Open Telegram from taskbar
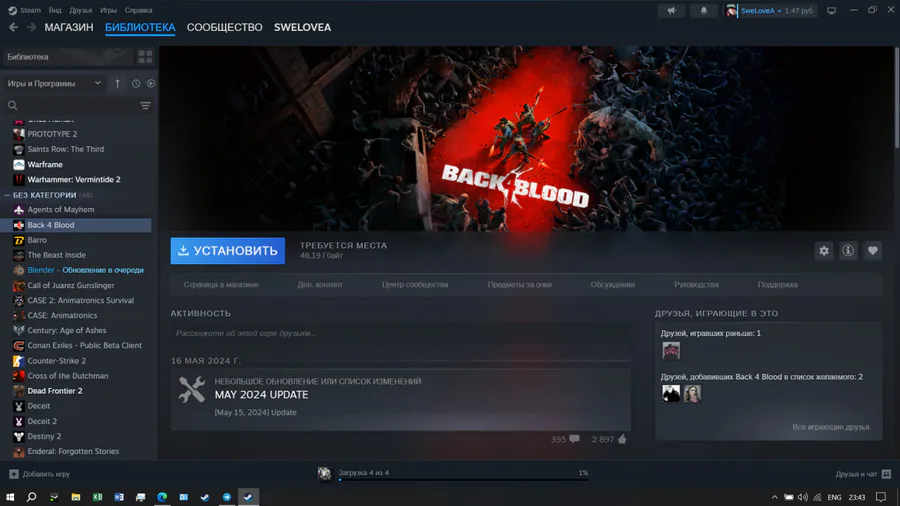The height and width of the screenshot is (506, 900). coord(227,497)
